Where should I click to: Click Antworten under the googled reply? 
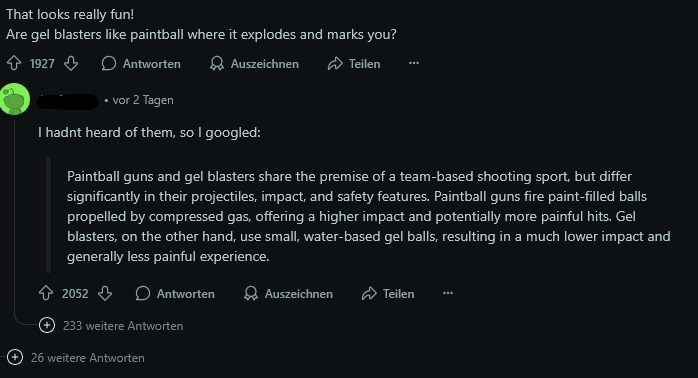(x=186, y=294)
